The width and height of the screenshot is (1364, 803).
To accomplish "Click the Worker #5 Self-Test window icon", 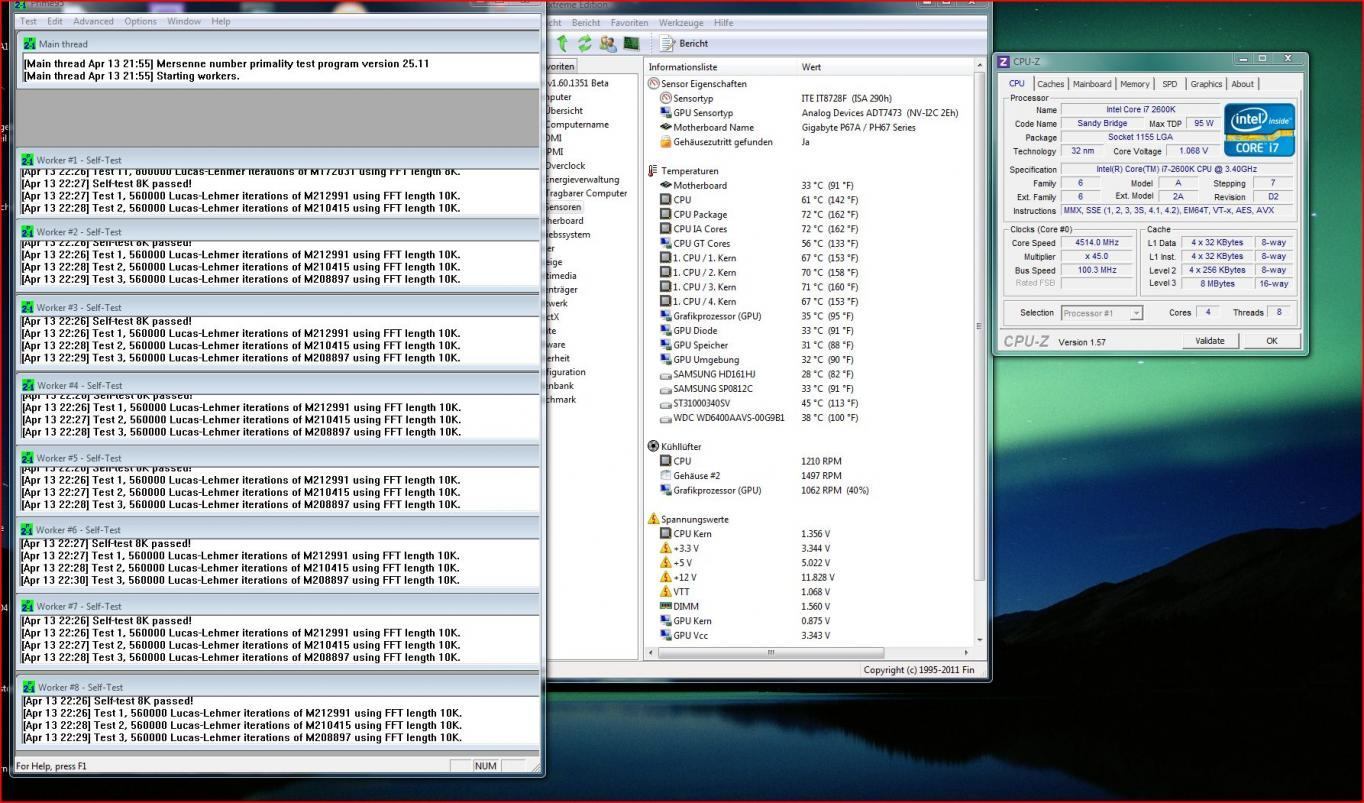I will (28, 458).
